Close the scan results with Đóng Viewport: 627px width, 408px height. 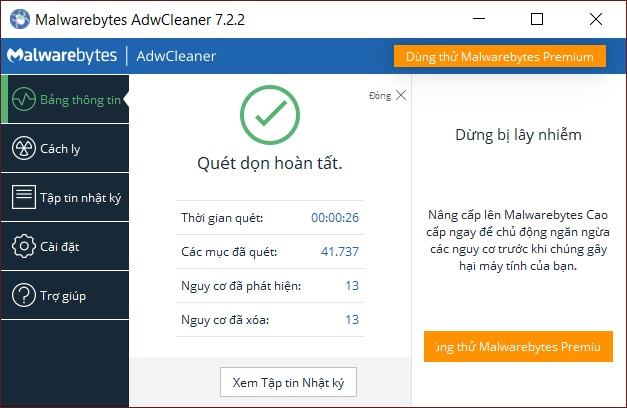[x=387, y=96]
